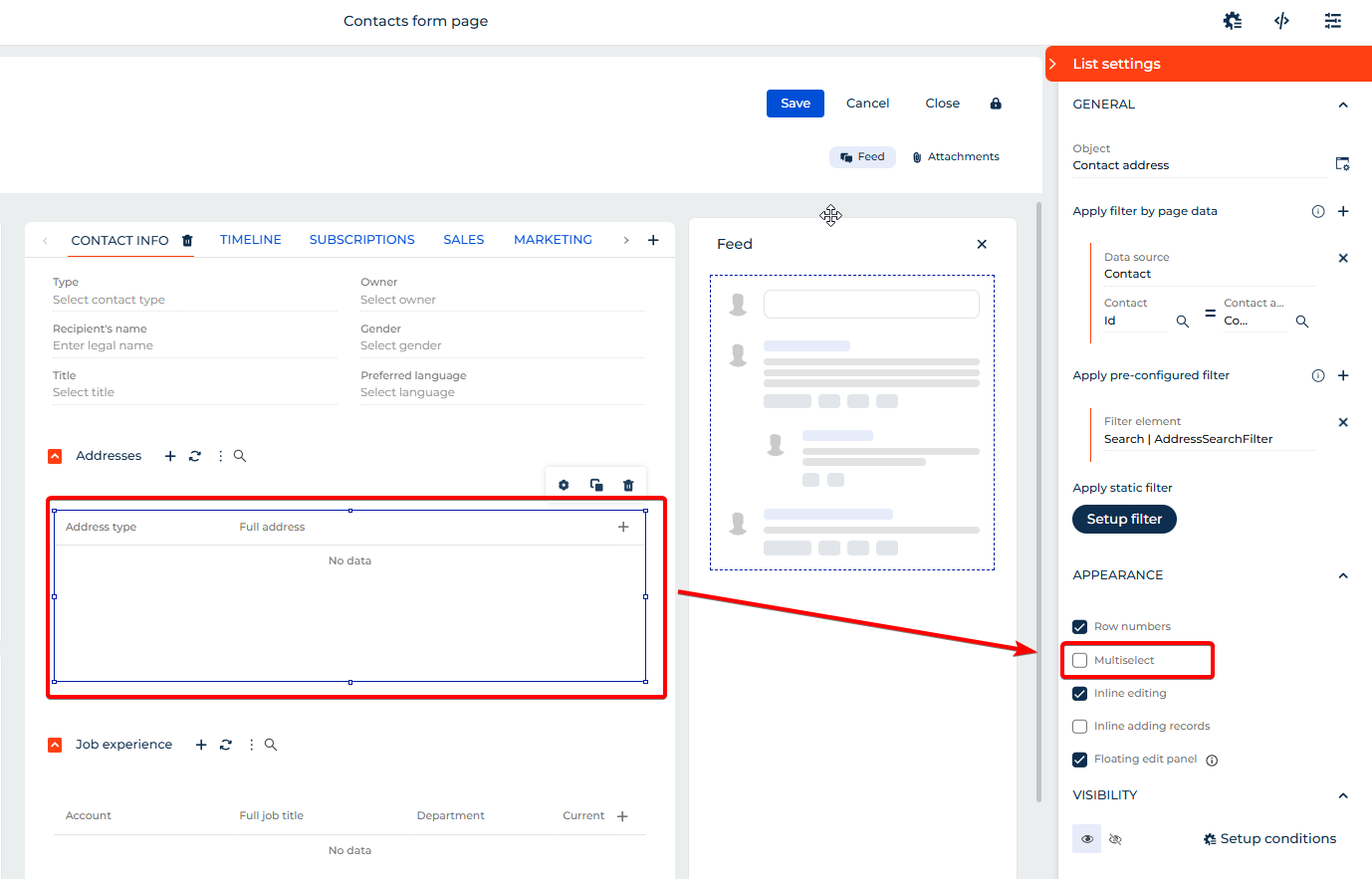Image resolution: width=1372 pixels, height=879 pixels.
Task: Enable Inline adding records checkbox
Action: [1079, 727]
